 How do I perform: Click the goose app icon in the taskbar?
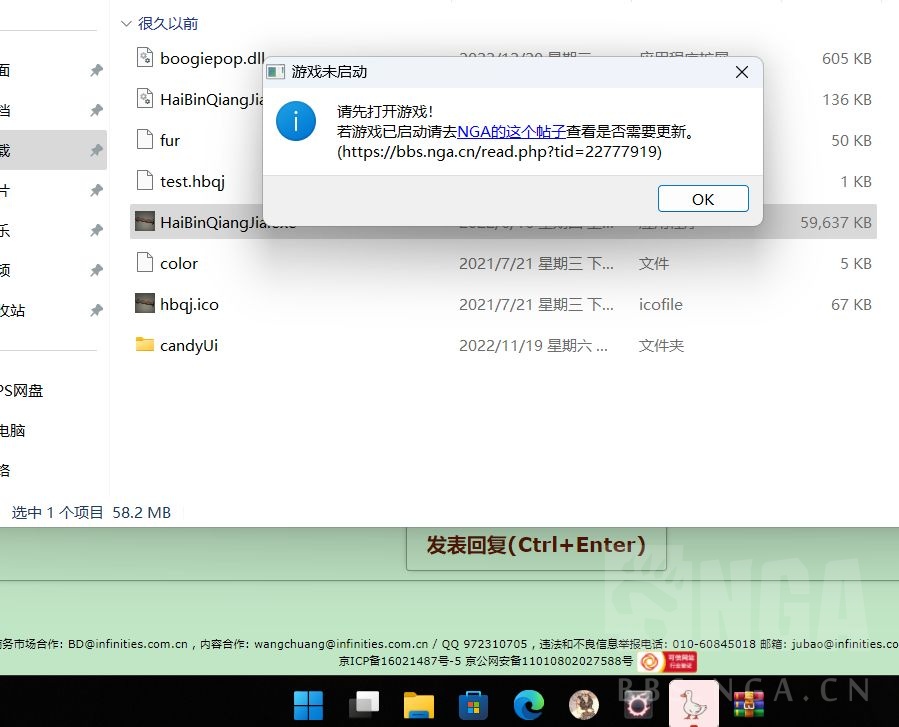(x=693, y=705)
